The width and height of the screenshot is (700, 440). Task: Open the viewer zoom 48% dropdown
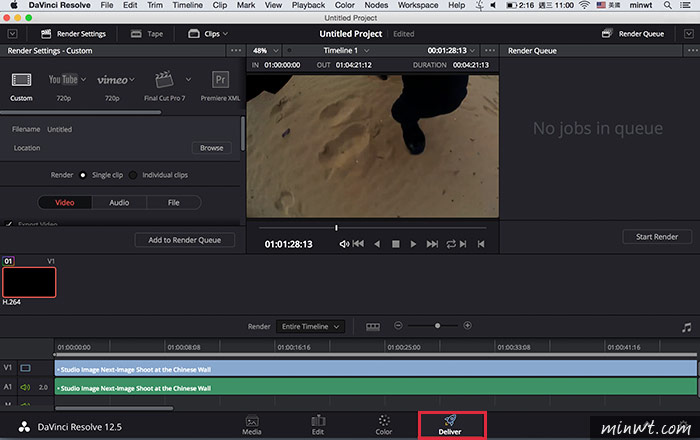click(x=266, y=50)
